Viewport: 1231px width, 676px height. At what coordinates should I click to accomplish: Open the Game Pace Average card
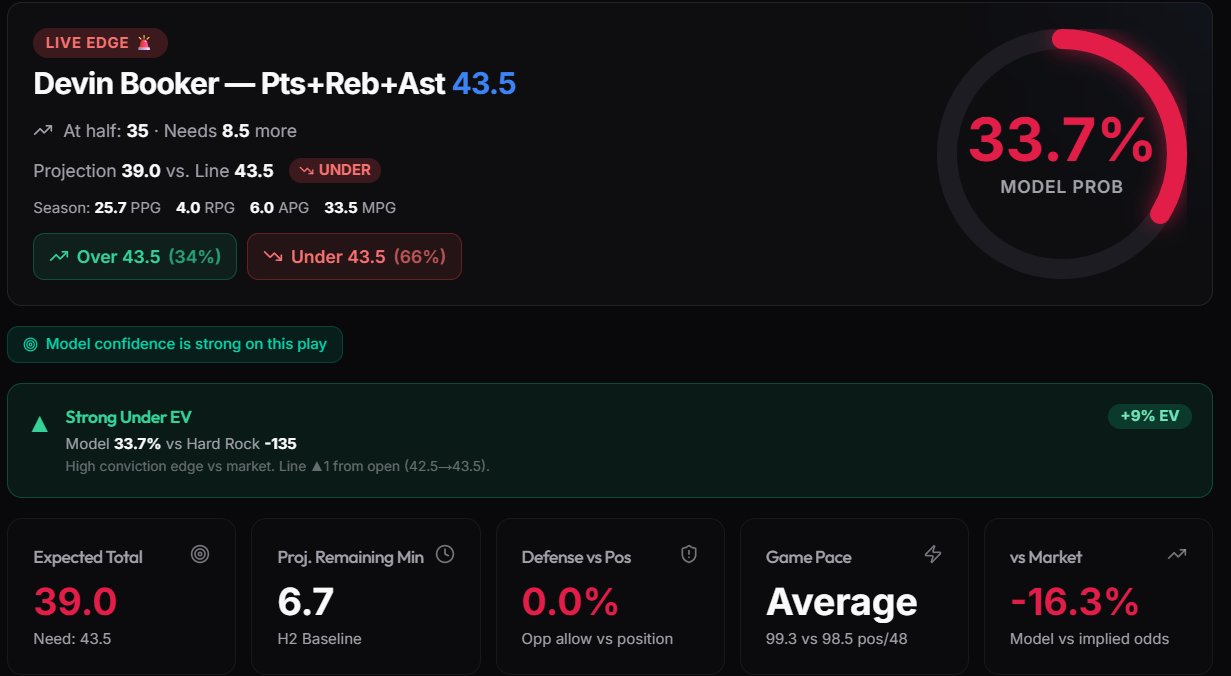(x=853, y=596)
